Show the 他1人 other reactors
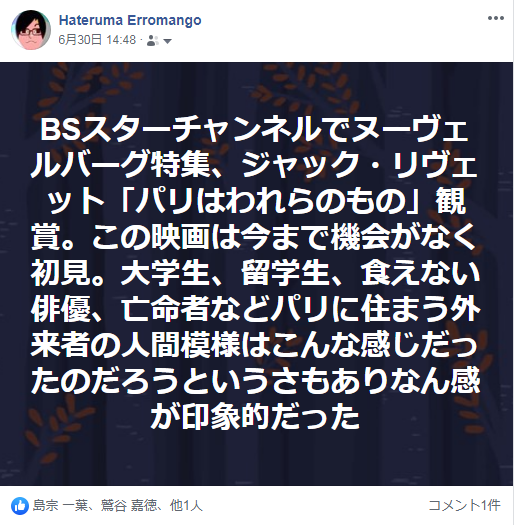 [x=186, y=506]
